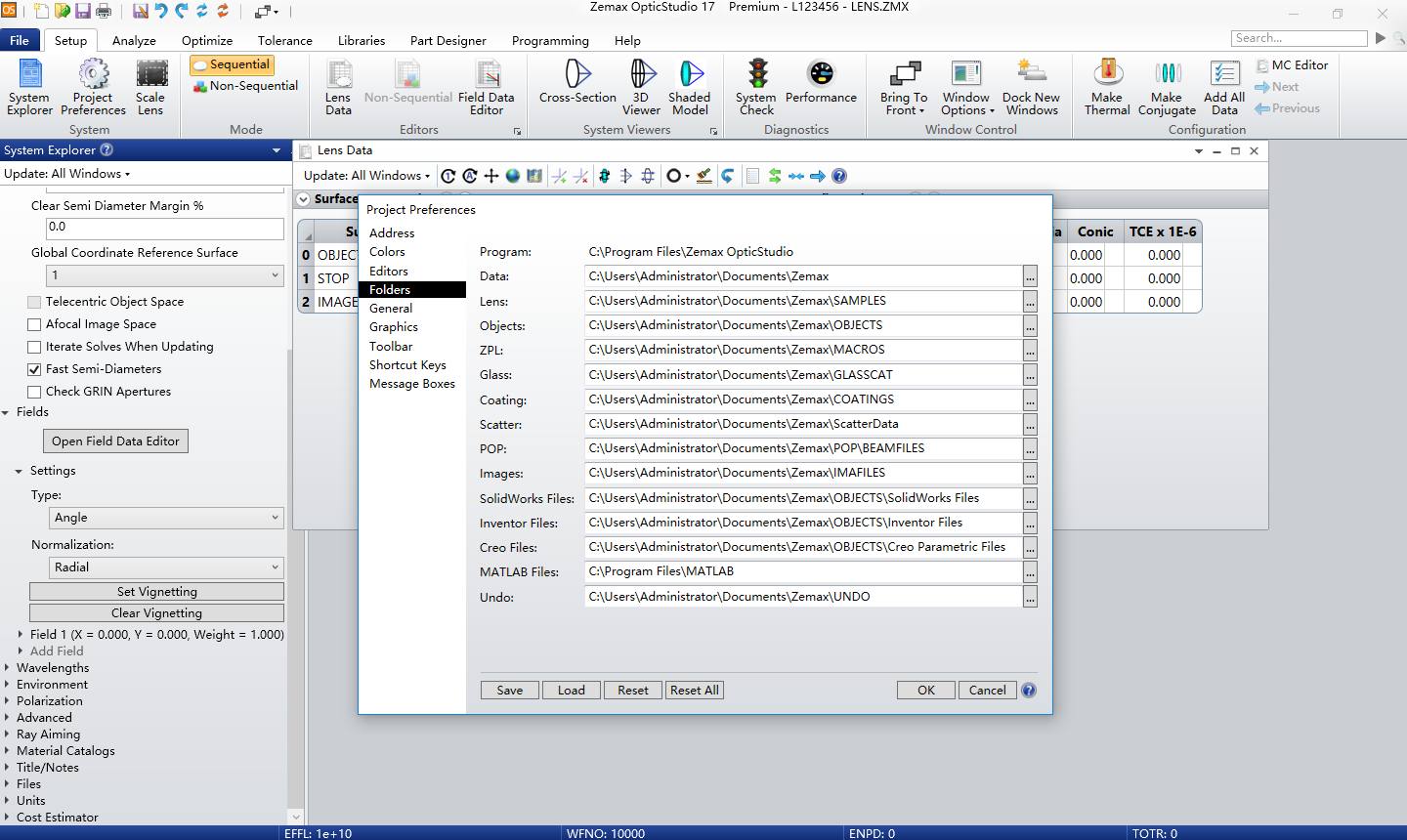Screen dimensions: 1407x840
Task: Enable Afocal Image Space checkbox
Action: coord(34,324)
